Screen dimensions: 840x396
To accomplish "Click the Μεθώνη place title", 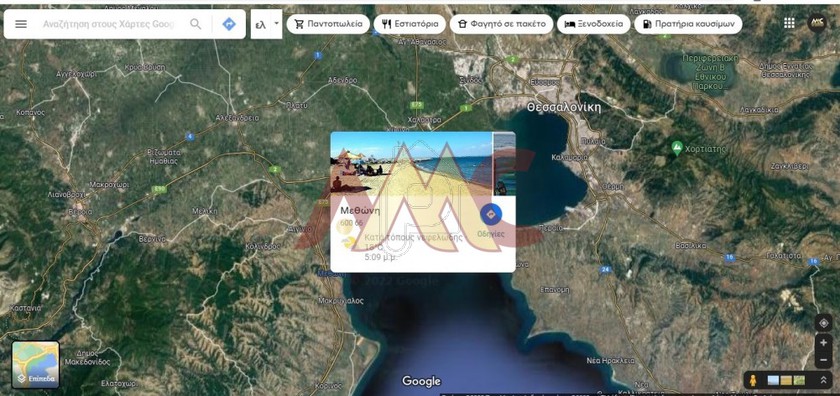I will [360, 210].
